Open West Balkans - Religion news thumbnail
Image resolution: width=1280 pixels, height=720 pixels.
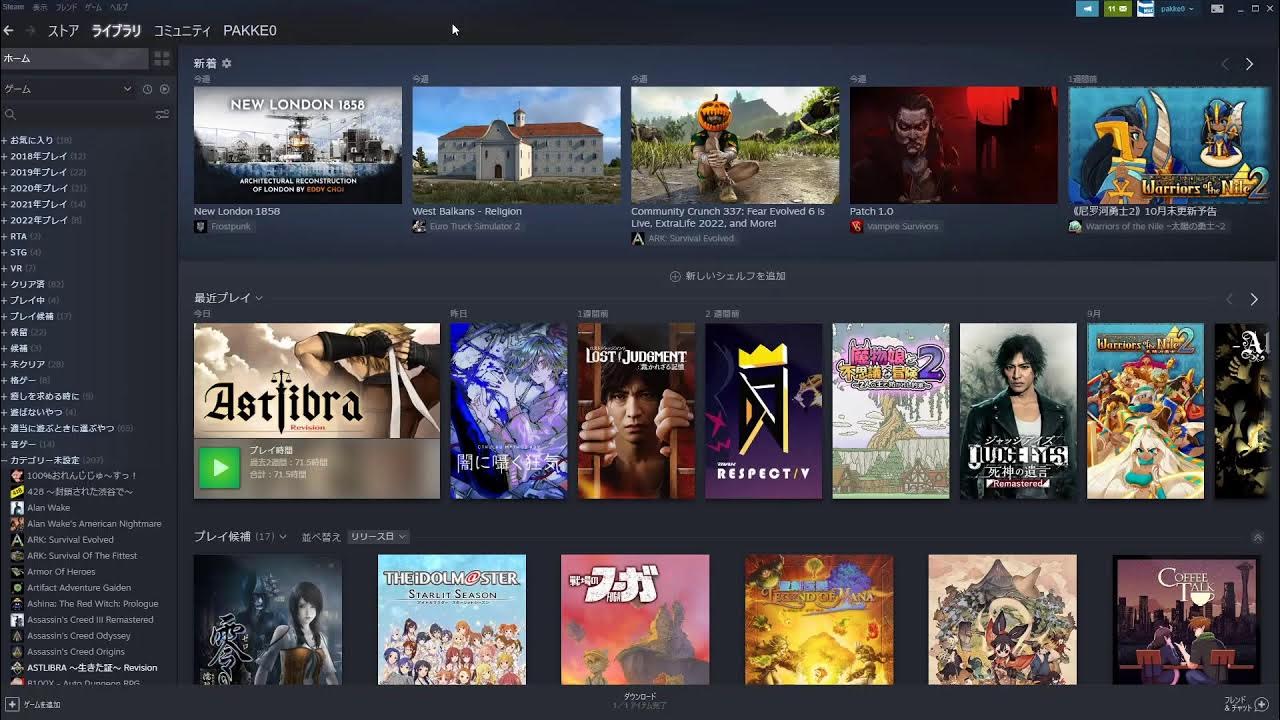click(516, 145)
